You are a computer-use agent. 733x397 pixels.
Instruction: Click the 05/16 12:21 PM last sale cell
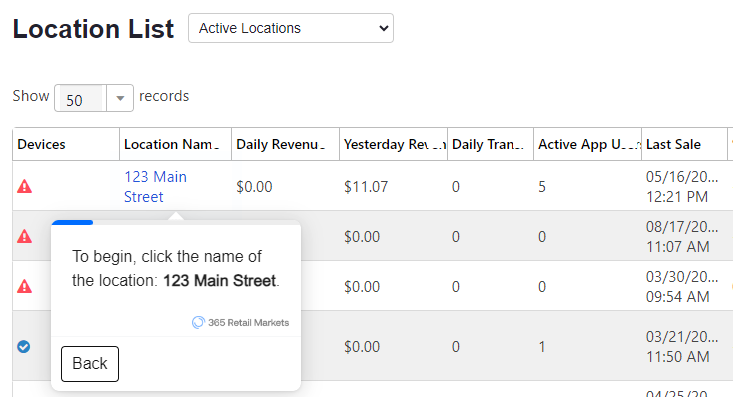point(682,187)
